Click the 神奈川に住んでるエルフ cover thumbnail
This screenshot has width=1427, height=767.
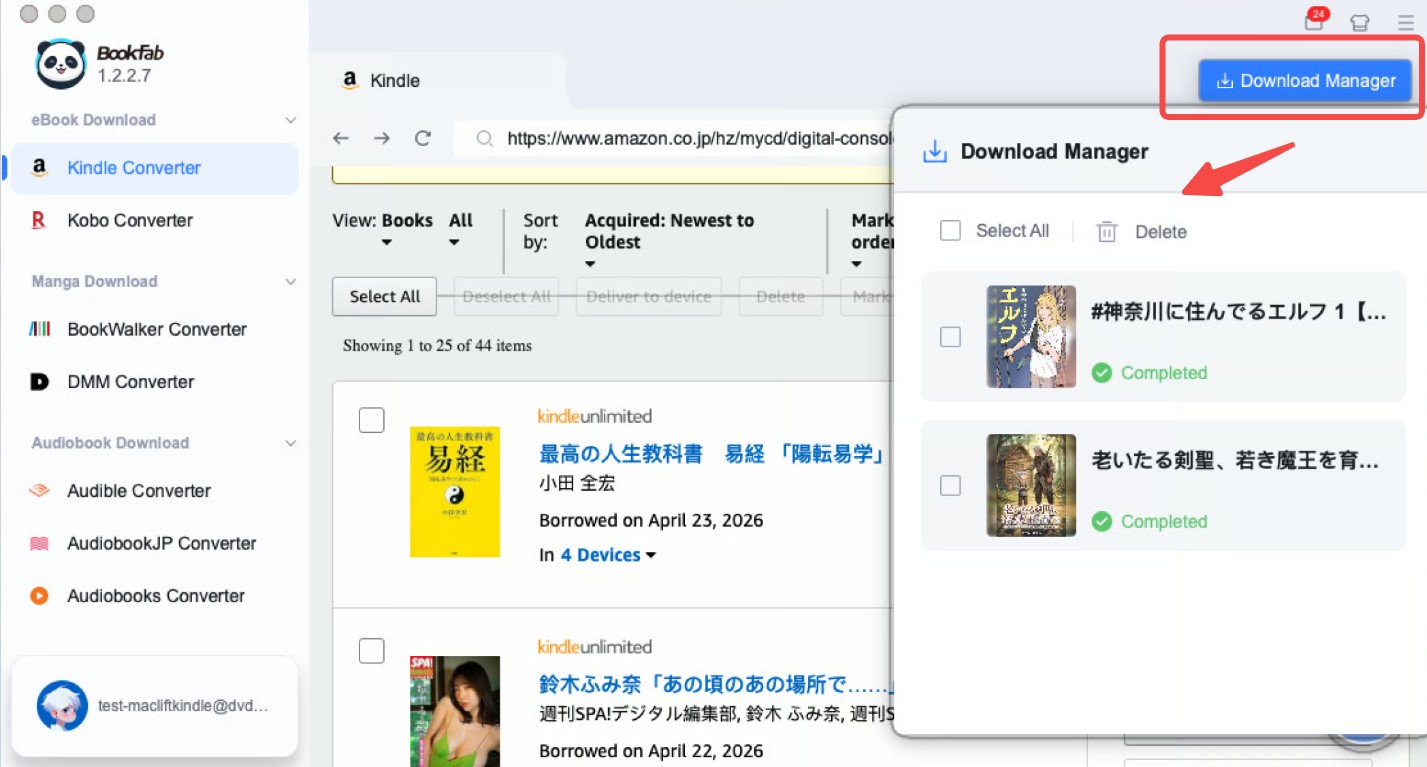[x=1031, y=337]
